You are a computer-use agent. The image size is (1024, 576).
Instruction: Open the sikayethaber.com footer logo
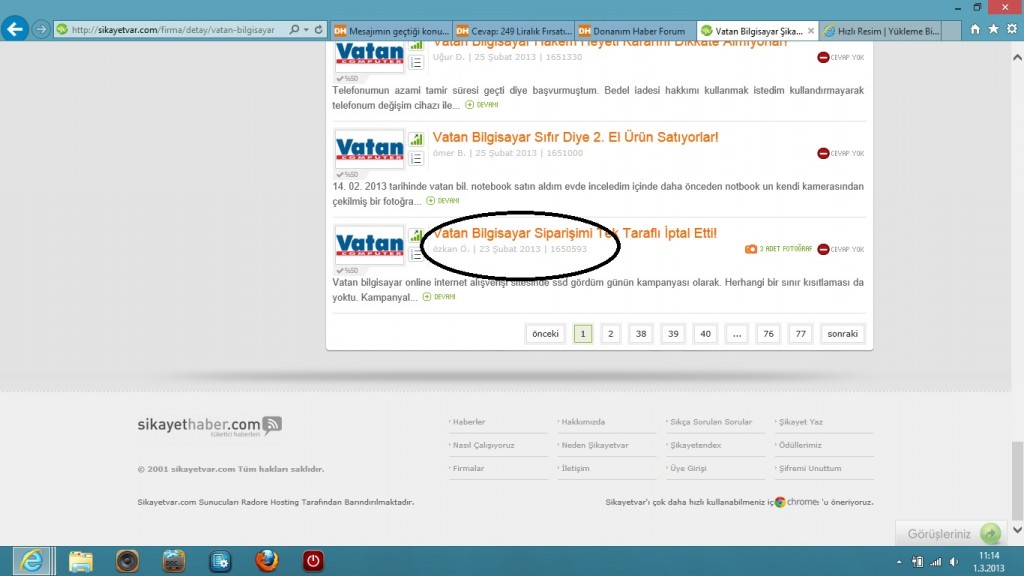pos(209,426)
